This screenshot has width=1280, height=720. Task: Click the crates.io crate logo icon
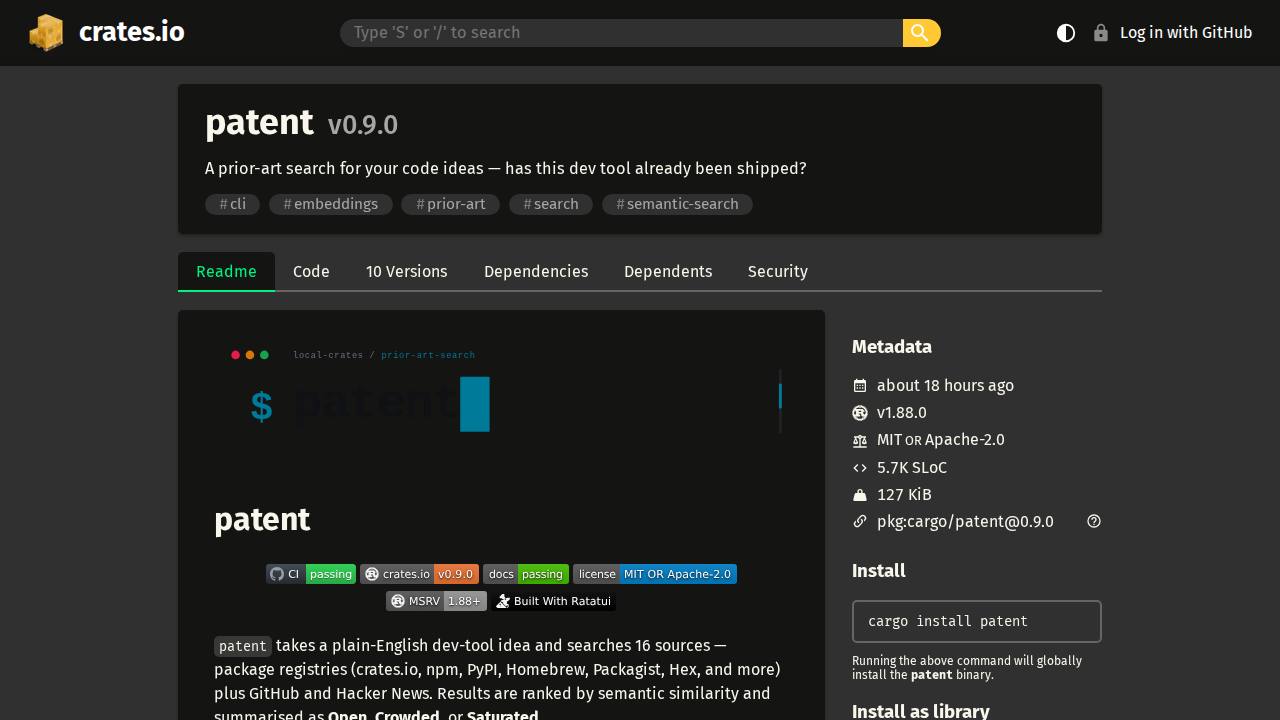46,33
